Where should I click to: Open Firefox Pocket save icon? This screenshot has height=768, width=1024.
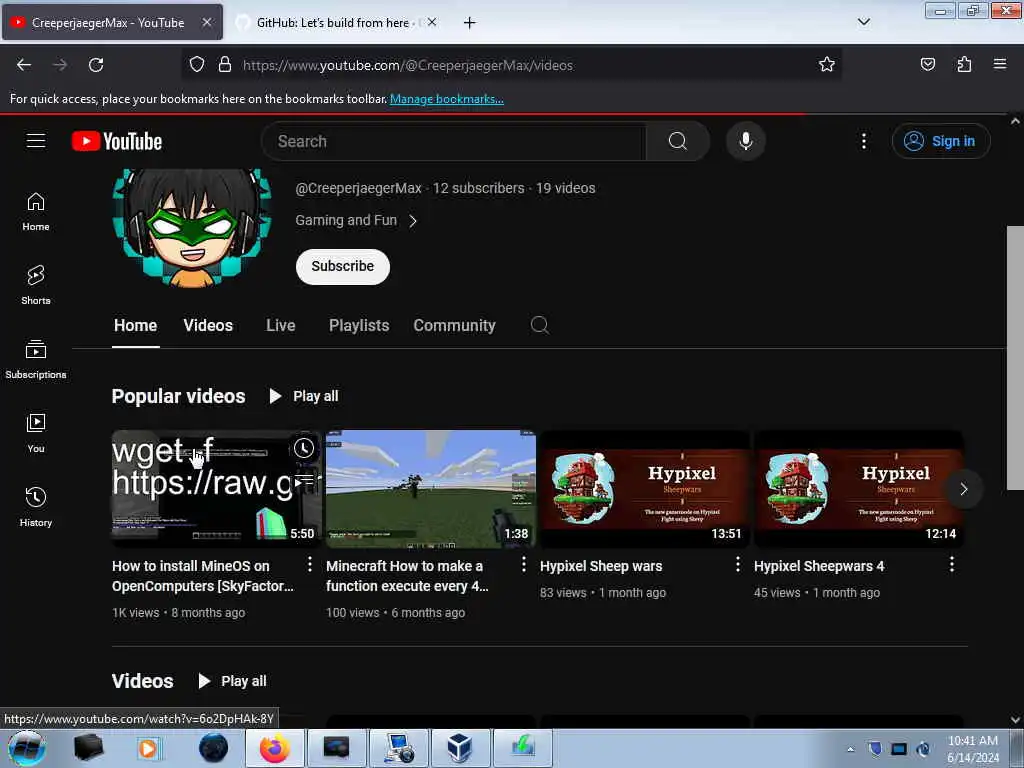click(928, 64)
